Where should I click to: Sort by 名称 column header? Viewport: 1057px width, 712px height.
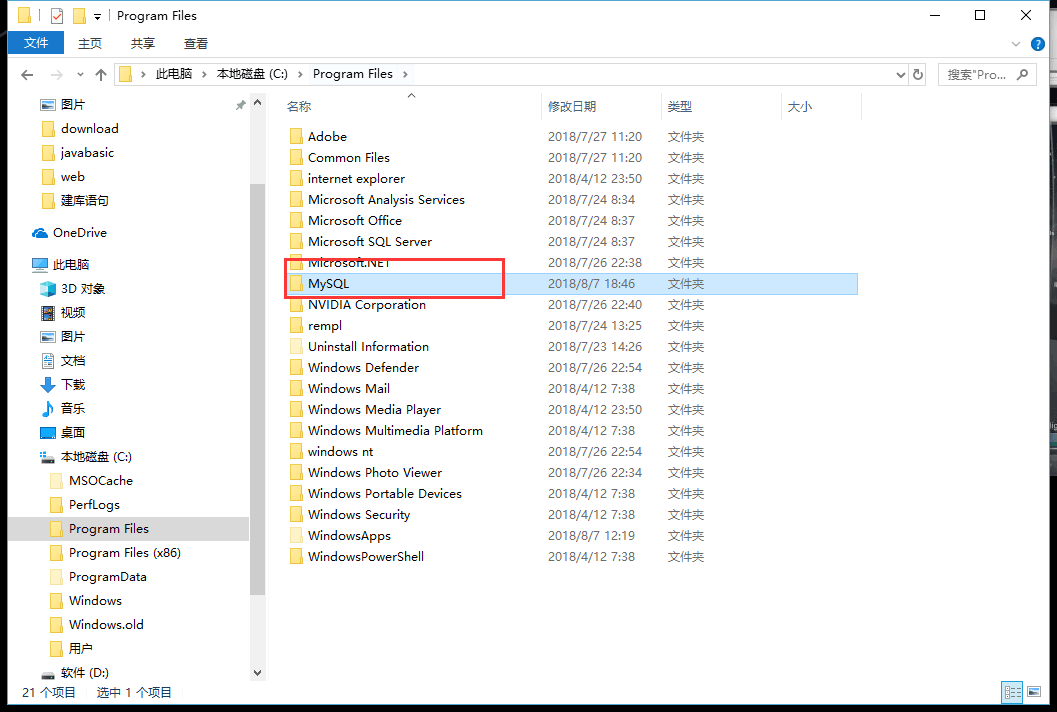tap(299, 107)
